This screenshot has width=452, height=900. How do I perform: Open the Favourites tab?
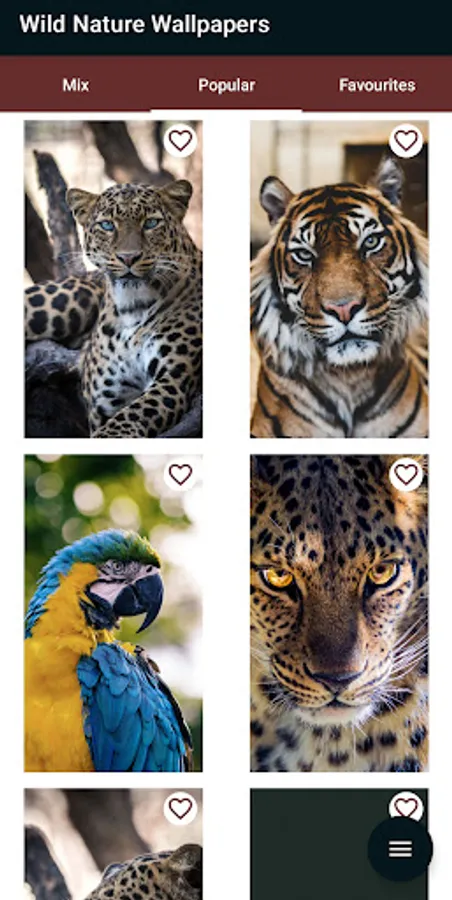(377, 85)
